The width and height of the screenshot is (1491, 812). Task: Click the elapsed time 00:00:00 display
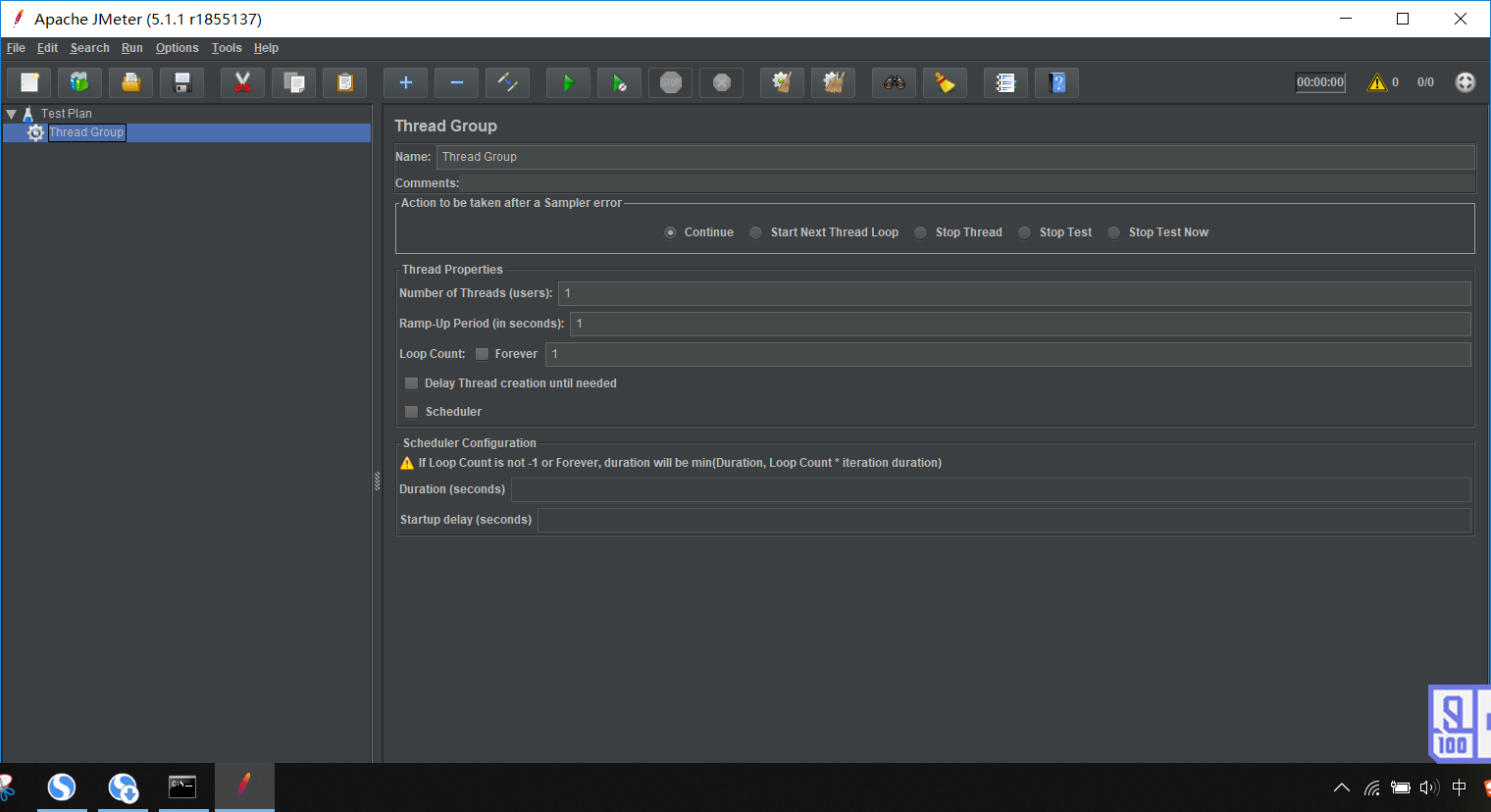click(x=1320, y=82)
